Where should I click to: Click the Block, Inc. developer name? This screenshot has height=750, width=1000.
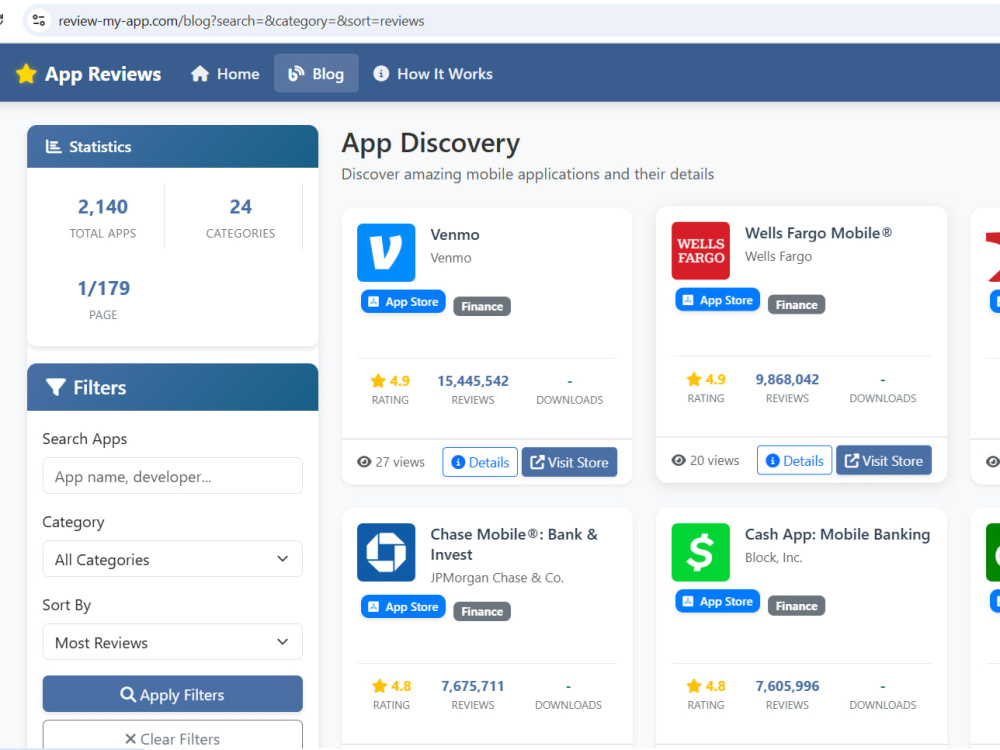click(x=774, y=557)
